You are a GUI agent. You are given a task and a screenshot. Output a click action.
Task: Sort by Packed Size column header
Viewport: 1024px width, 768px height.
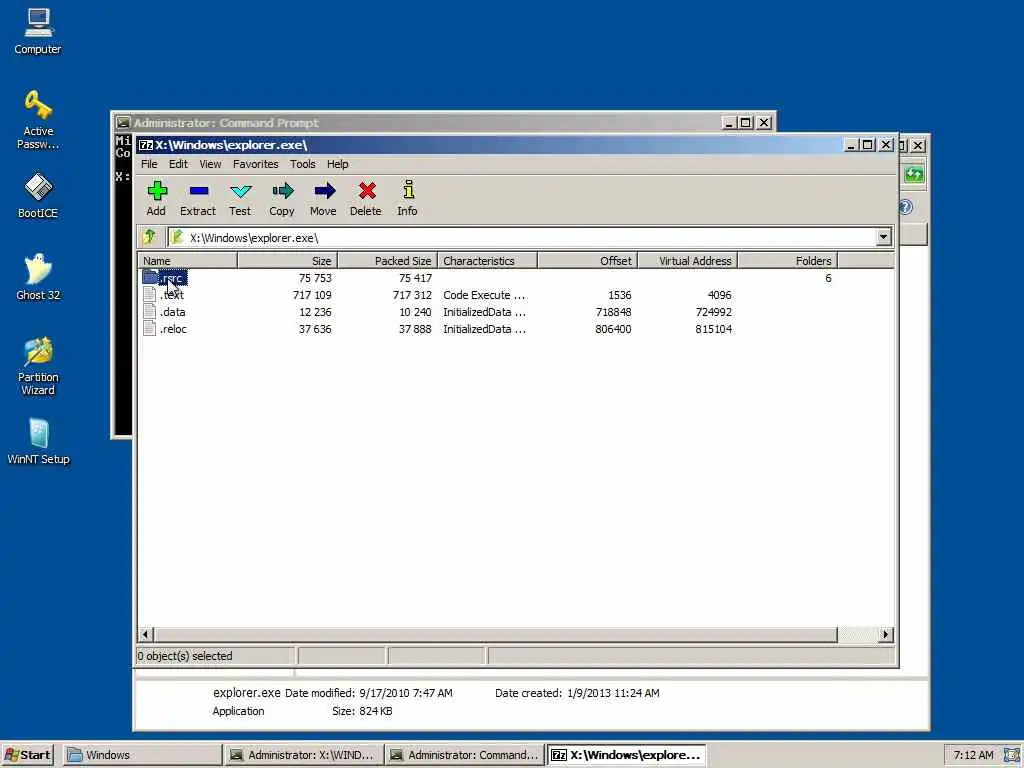(x=387, y=261)
